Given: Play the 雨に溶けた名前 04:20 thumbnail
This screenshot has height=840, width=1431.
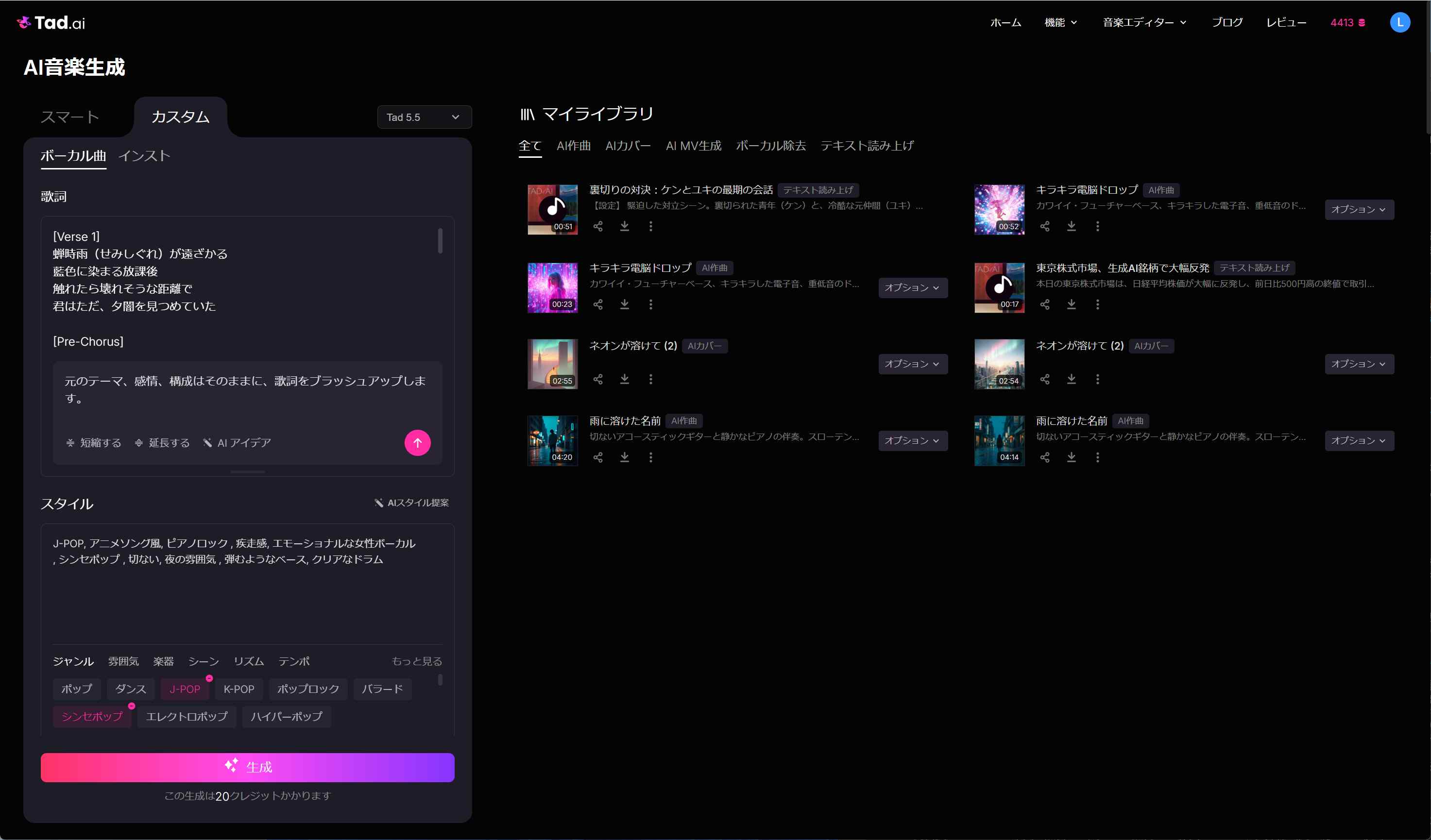Looking at the screenshot, I should pyautogui.click(x=552, y=441).
